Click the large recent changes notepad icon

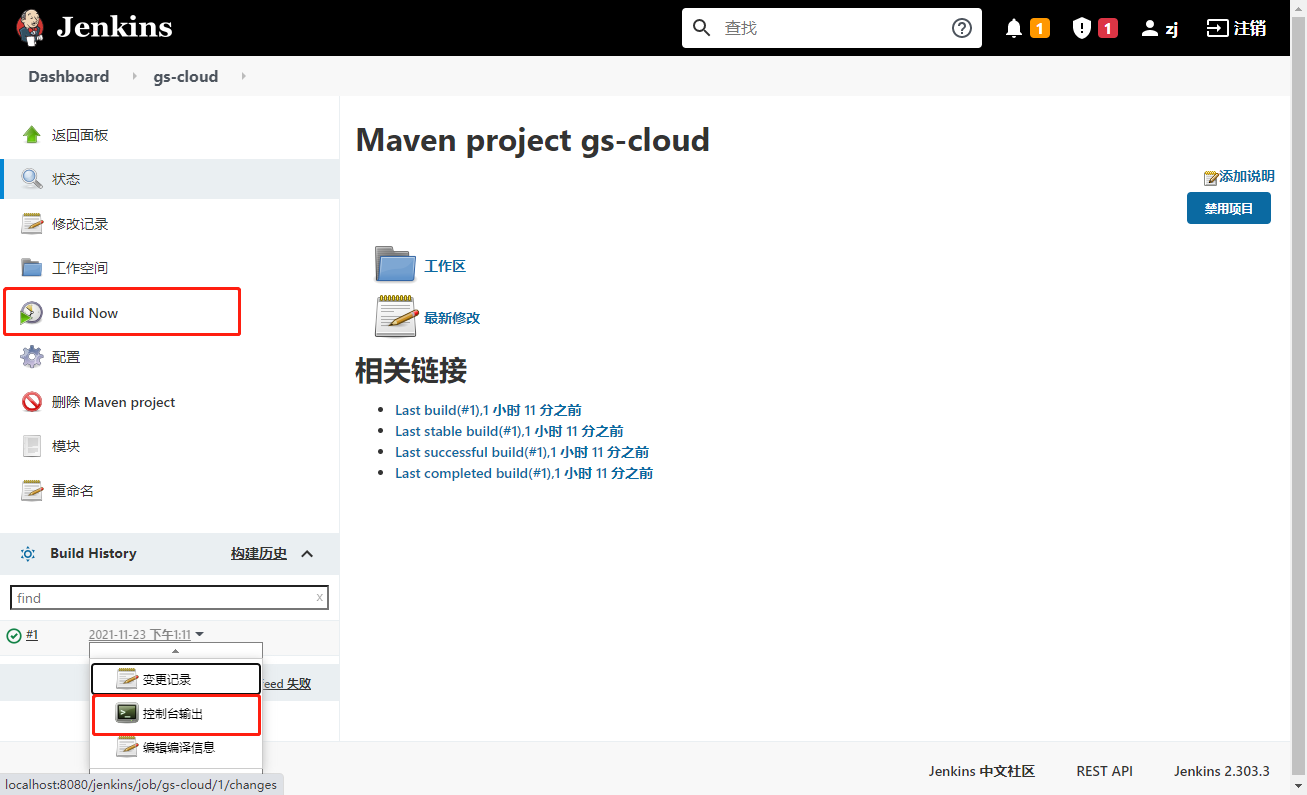click(395, 316)
